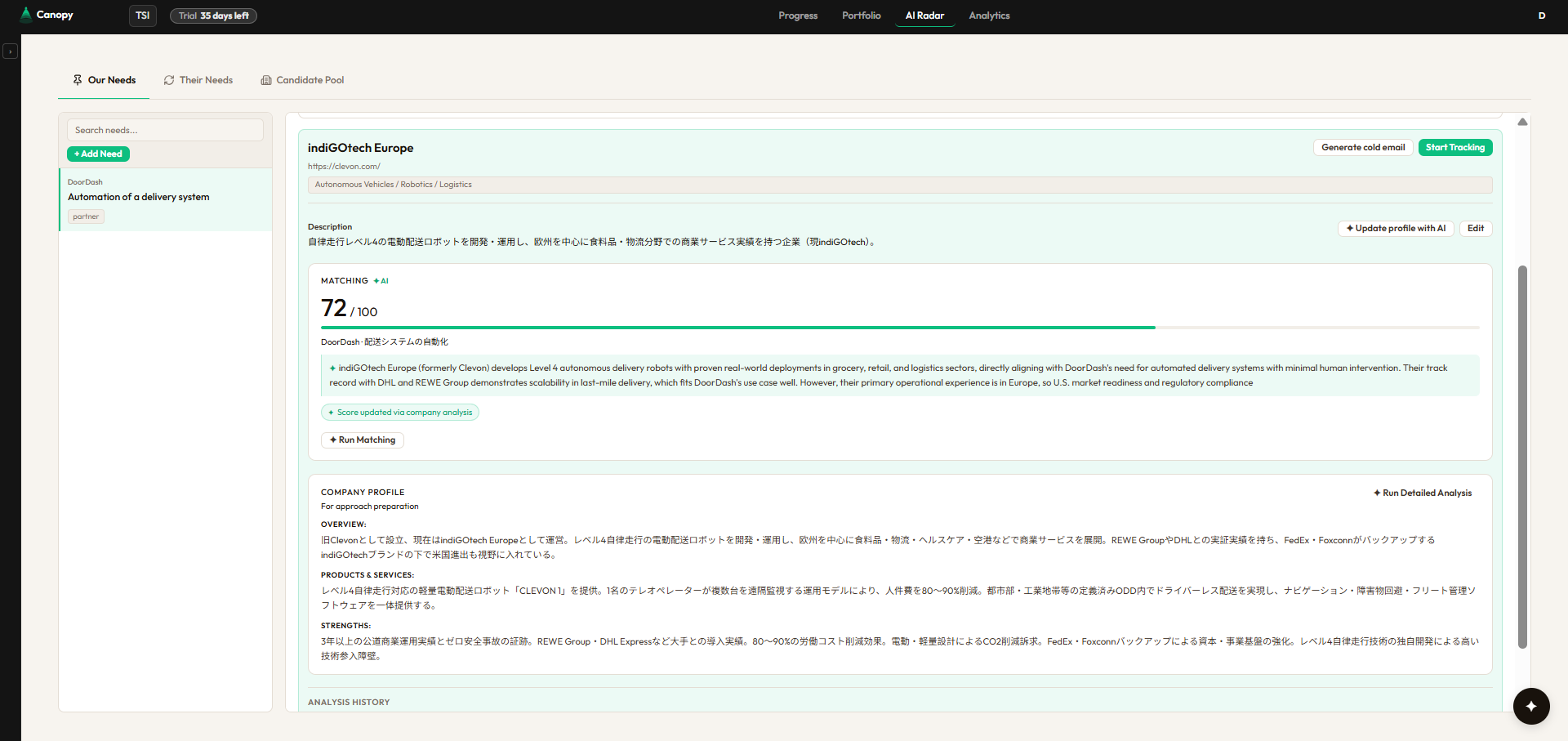This screenshot has width=1568, height=741.
Task: Click the PRODUCTS & SERVICES: section label
Action: 367,575
